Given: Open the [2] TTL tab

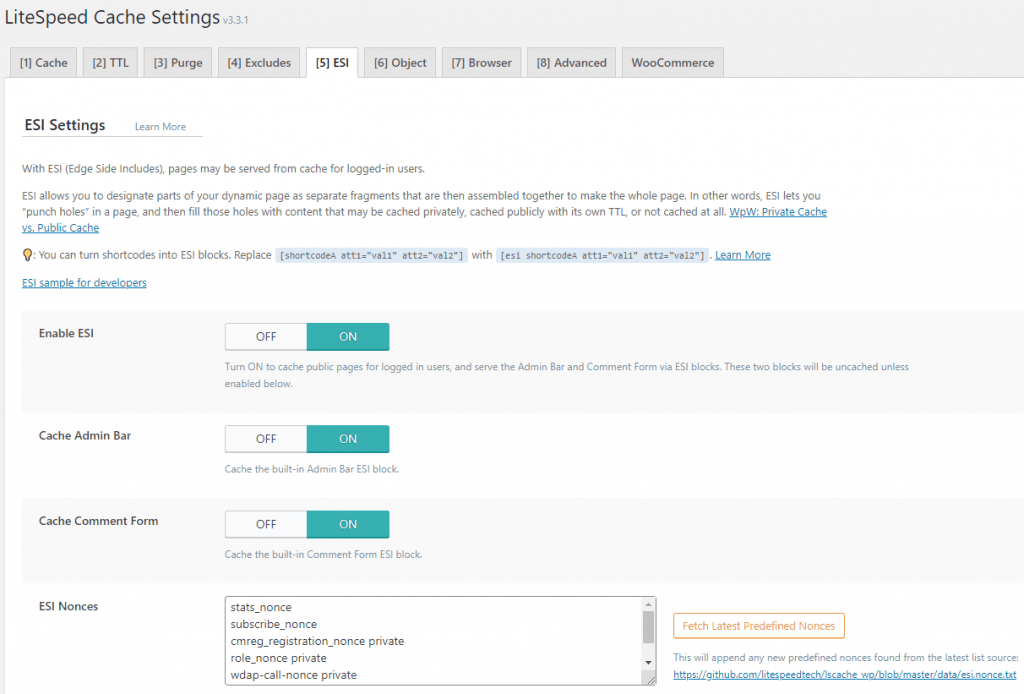Looking at the screenshot, I should 110,62.
